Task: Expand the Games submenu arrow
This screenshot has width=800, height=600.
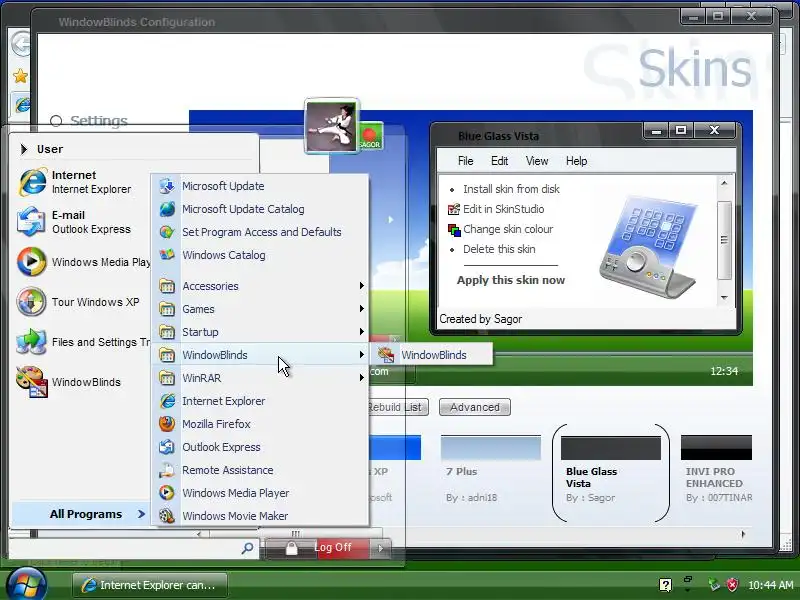Action: tap(361, 309)
